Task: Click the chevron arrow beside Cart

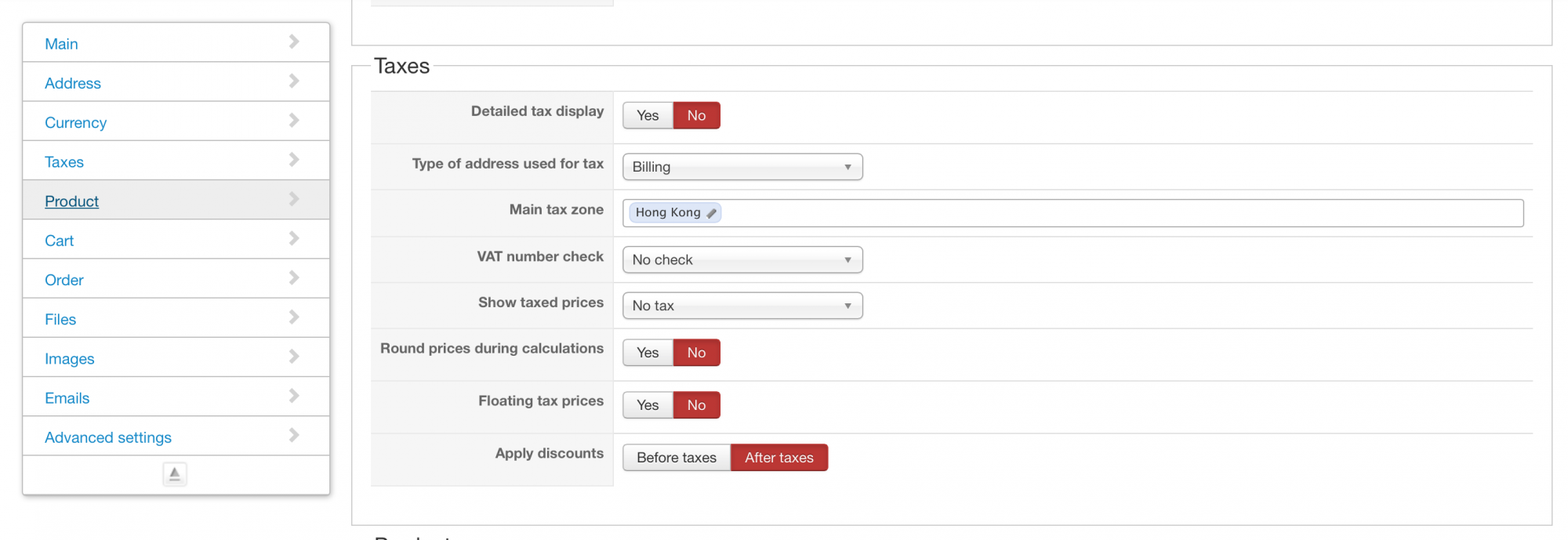Action: 294,238
